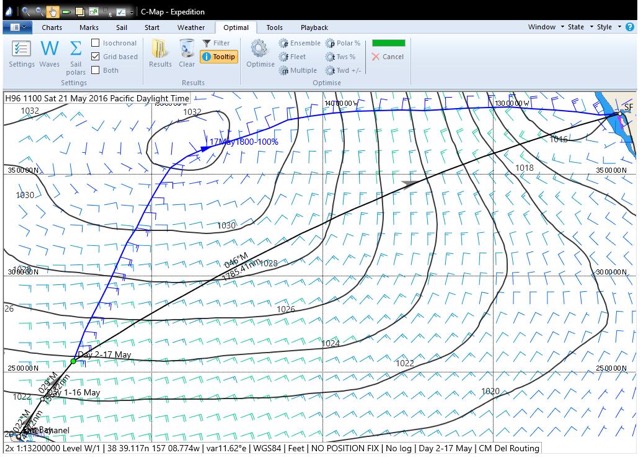
Task: Expand the Window dropdown menu
Action: pos(544,28)
